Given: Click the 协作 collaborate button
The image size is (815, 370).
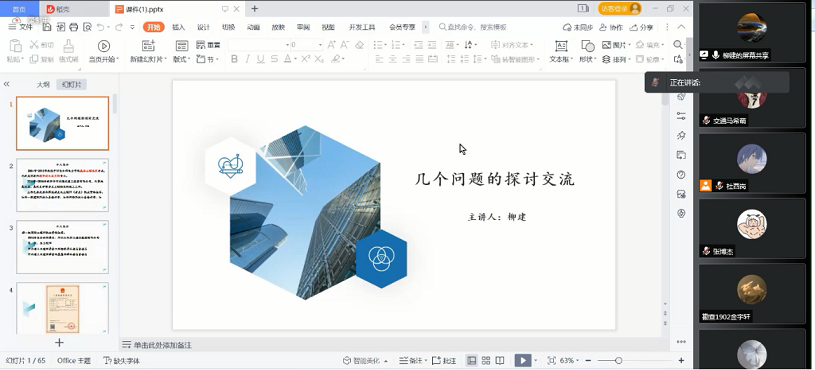Looking at the screenshot, I should [x=611, y=27].
